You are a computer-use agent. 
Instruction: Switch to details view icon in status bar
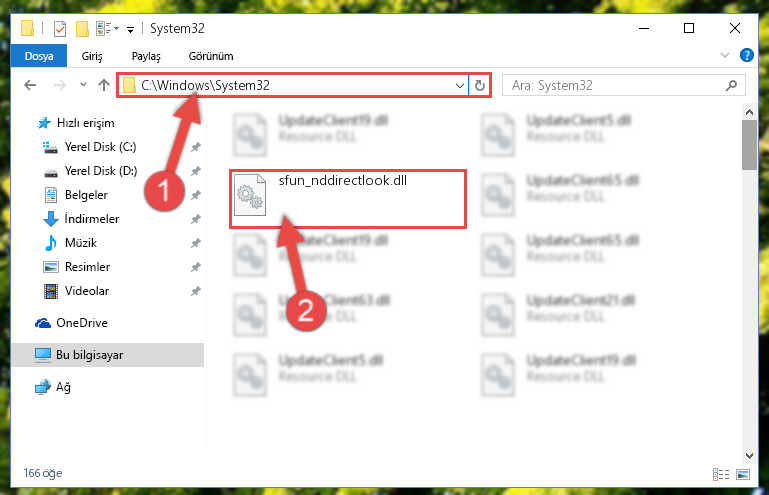coord(720,474)
